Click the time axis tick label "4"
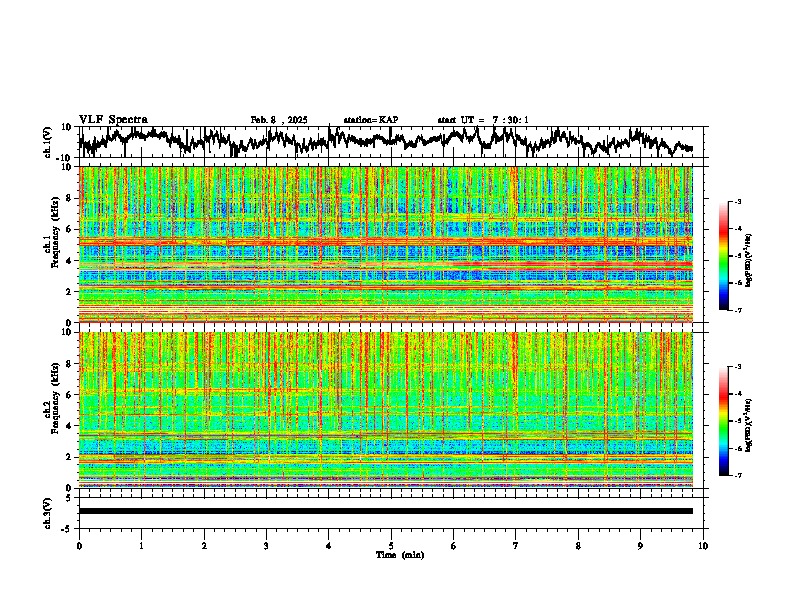The height and width of the screenshot is (612, 792). click(x=329, y=546)
